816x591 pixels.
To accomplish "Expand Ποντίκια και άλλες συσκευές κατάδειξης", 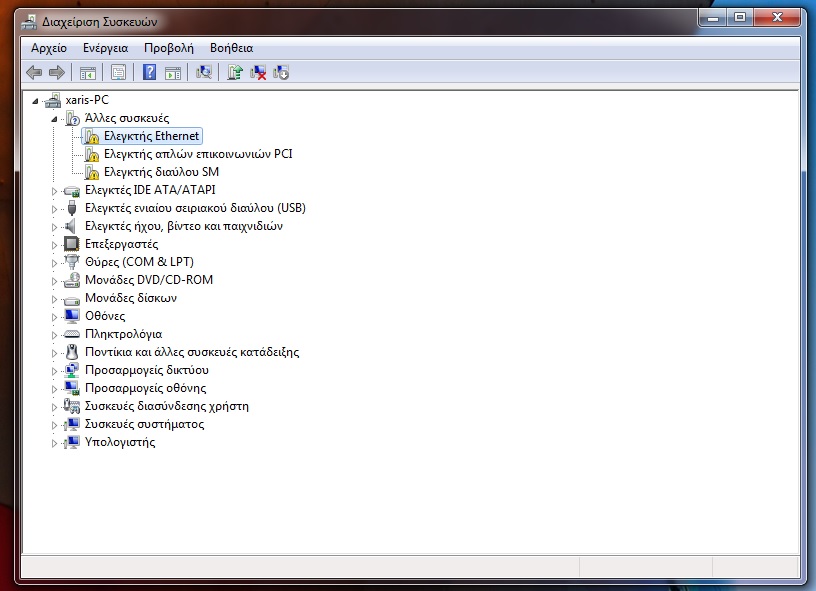I will tap(54, 353).
